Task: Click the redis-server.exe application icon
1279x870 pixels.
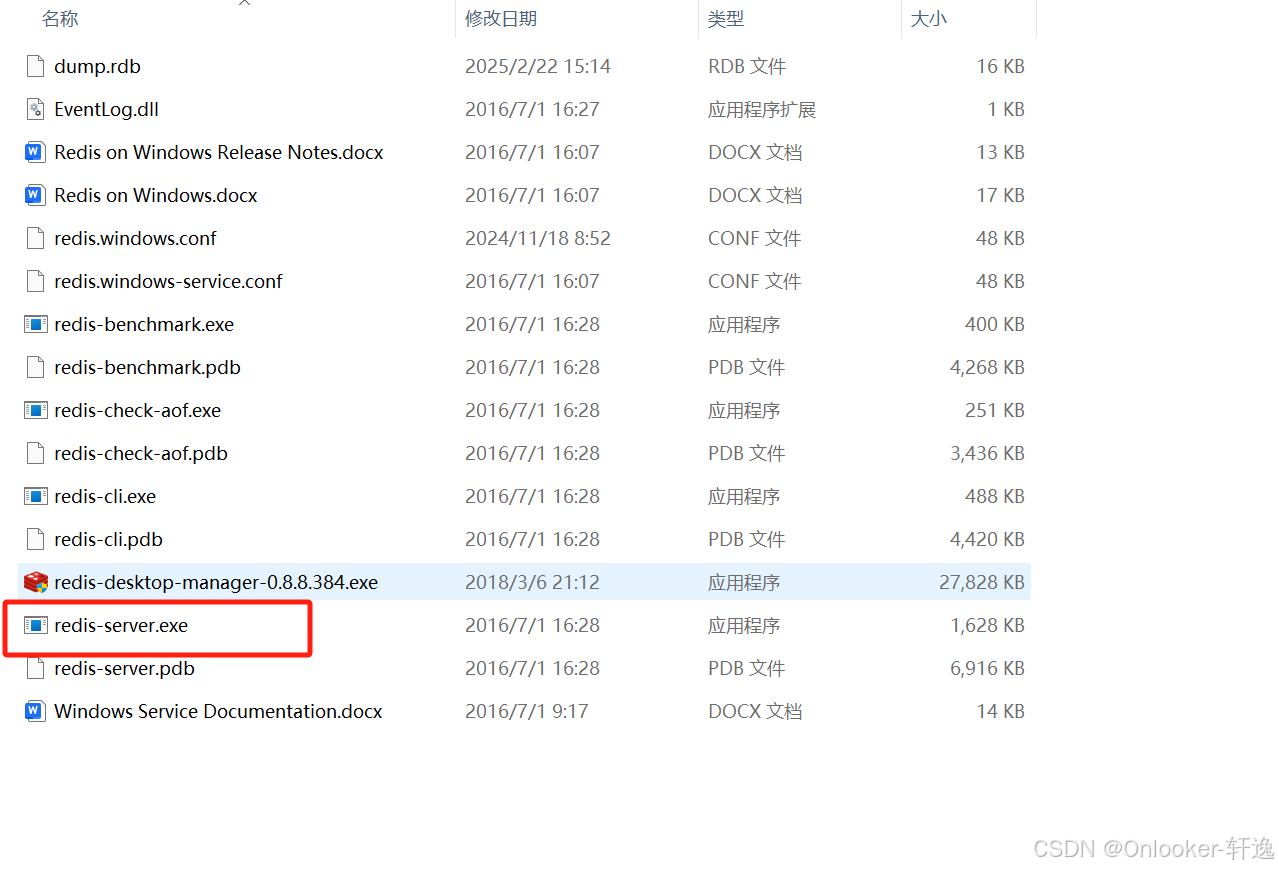Action: pos(35,626)
